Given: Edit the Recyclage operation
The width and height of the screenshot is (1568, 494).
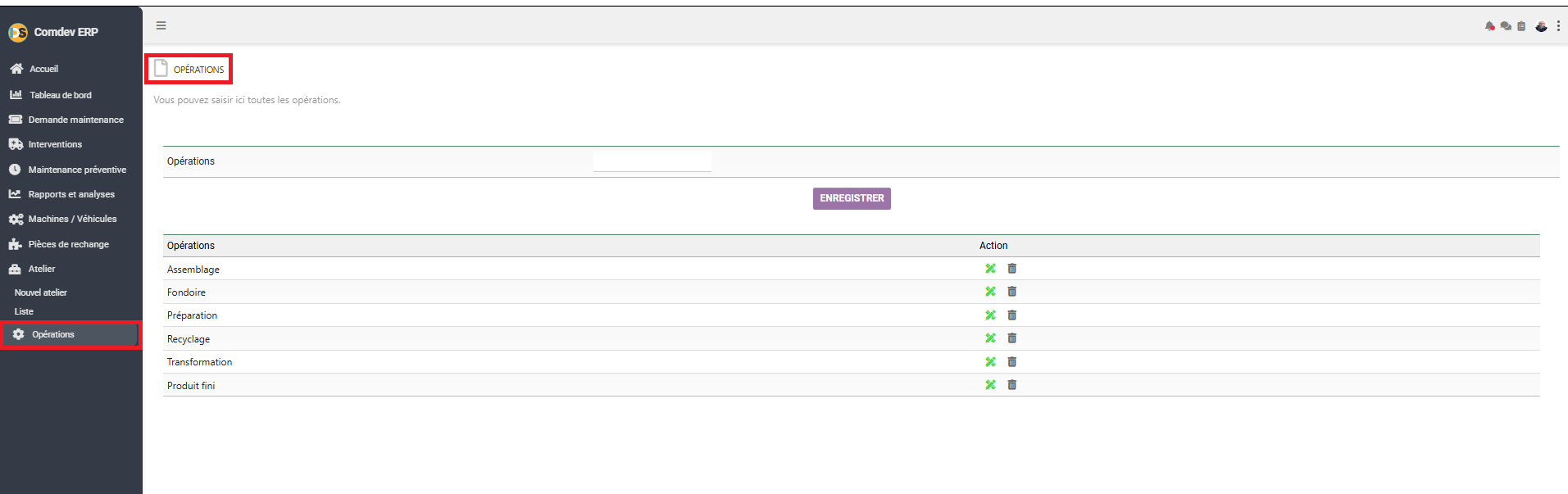Looking at the screenshot, I should click(x=990, y=338).
